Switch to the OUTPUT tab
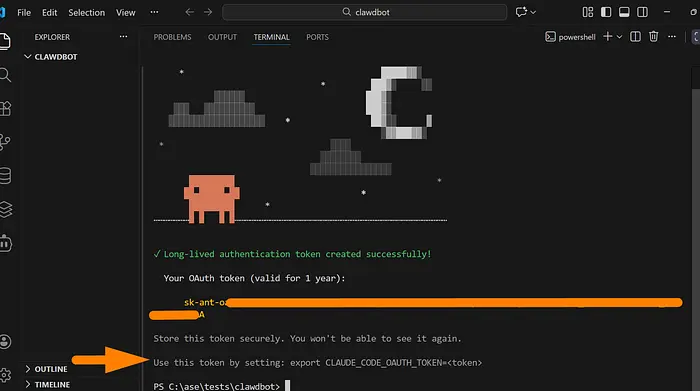Viewport: 700px width, 391px height. click(x=222, y=37)
